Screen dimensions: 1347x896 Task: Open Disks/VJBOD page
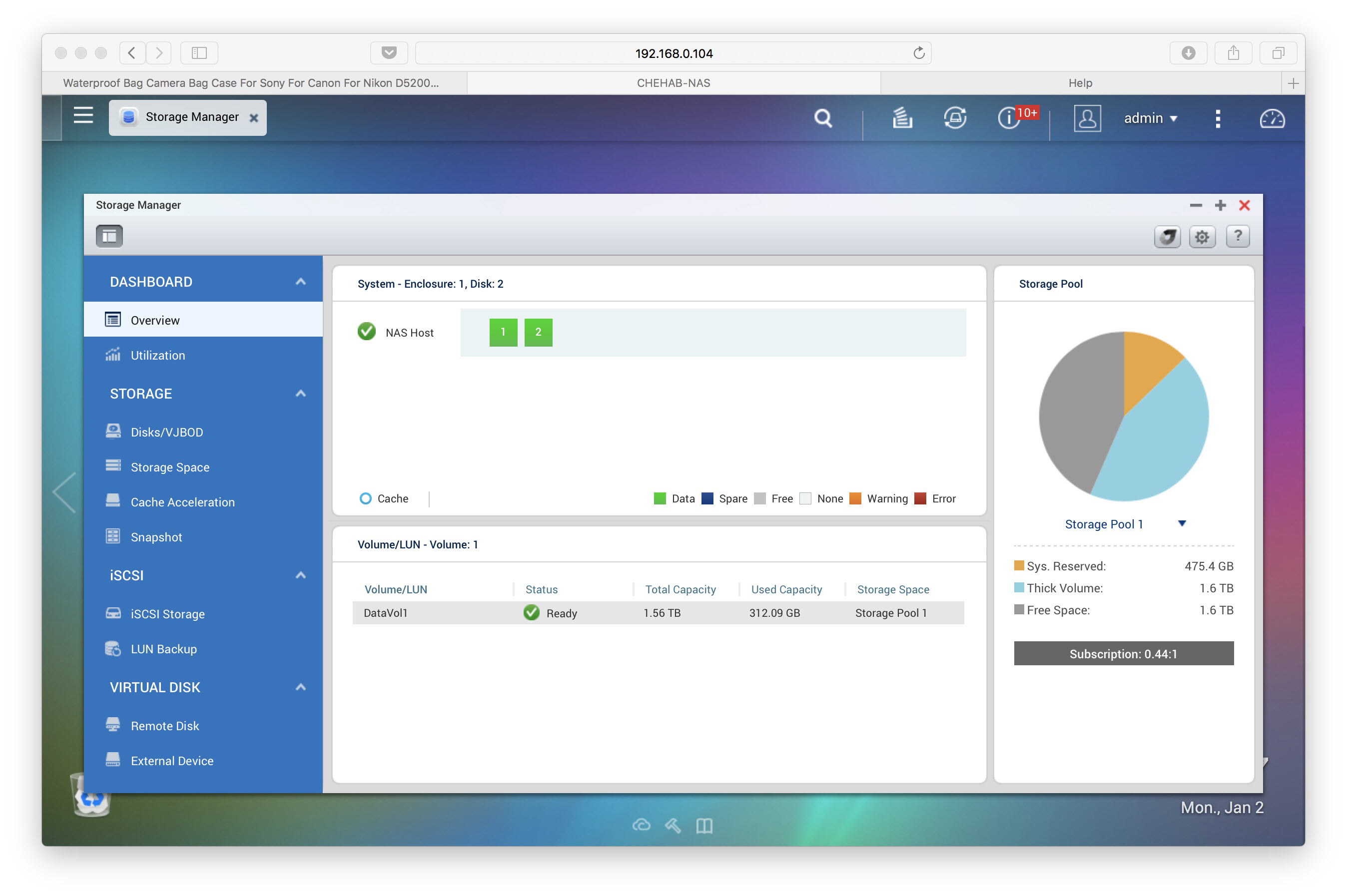pyautogui.click(x=203, y=432)
